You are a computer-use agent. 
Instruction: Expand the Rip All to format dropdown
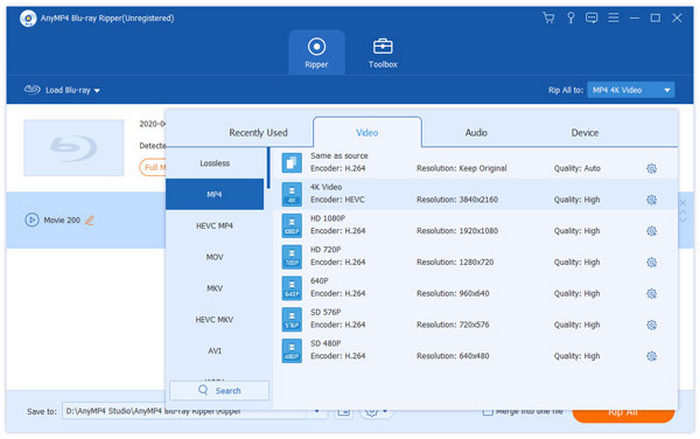tap(667, 90)
